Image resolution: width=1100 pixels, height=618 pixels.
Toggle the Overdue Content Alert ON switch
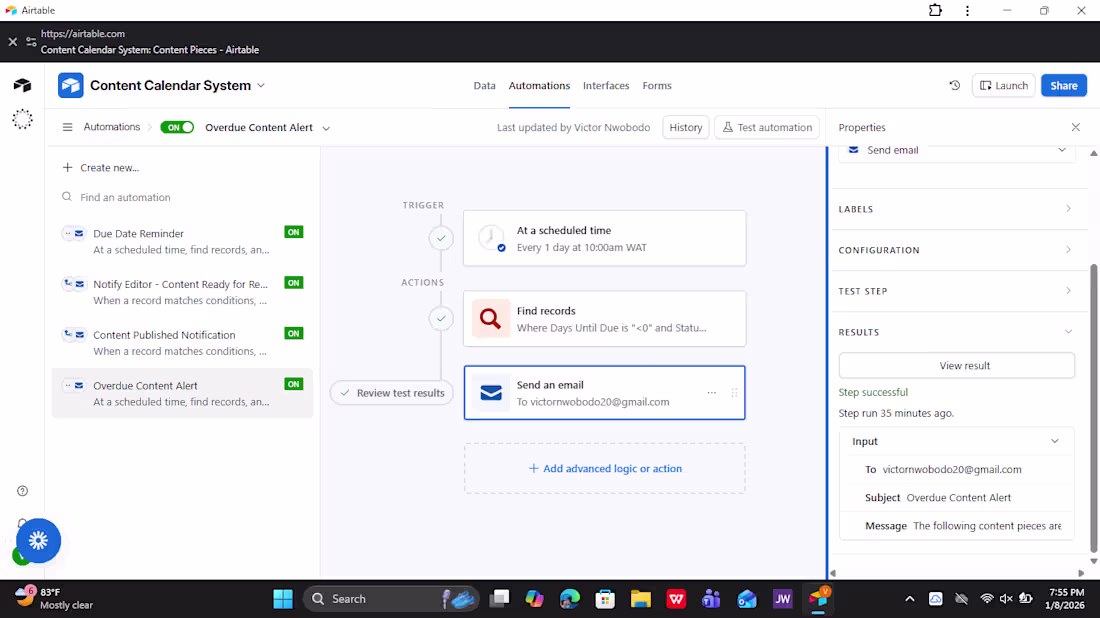coord(177,127)
